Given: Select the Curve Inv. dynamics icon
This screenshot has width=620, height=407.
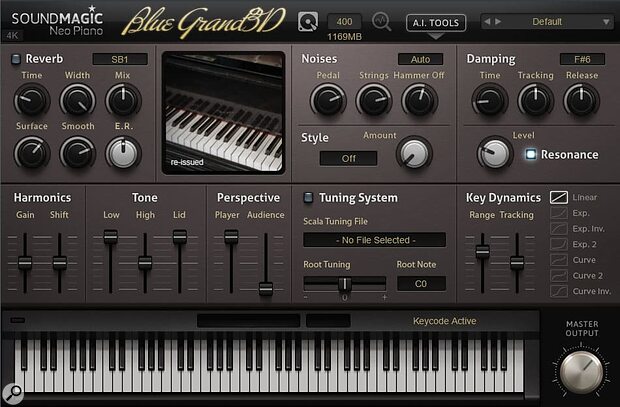Looking at the screenshot, I should [559, 291].
